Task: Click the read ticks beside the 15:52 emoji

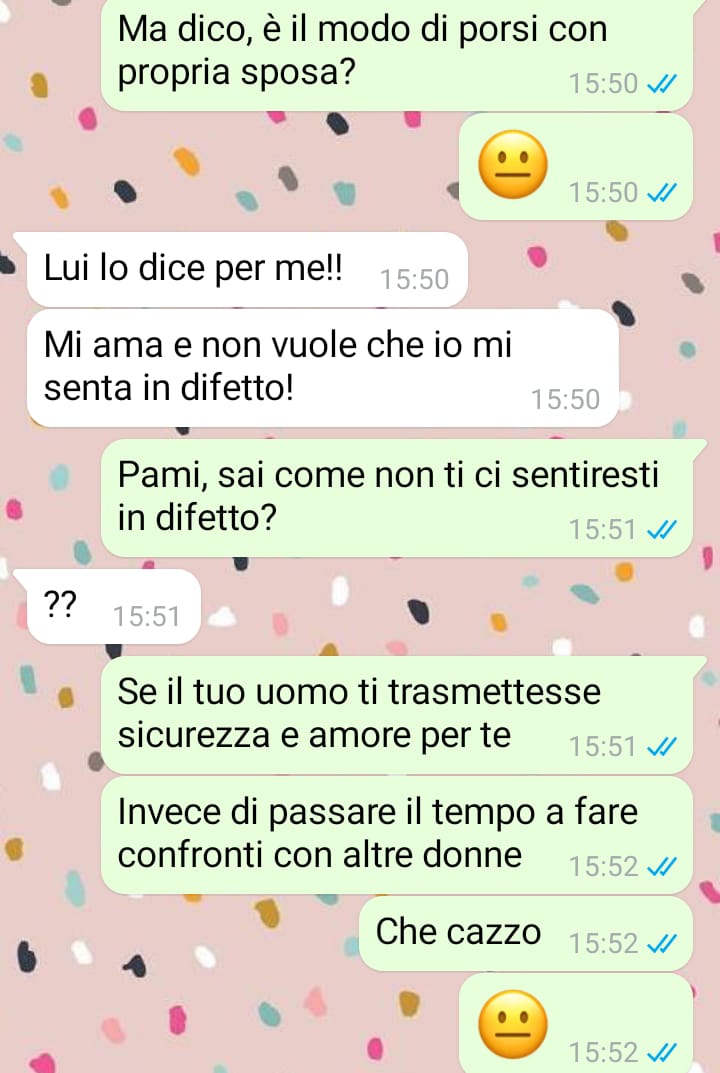Action: coord(662,1052)
